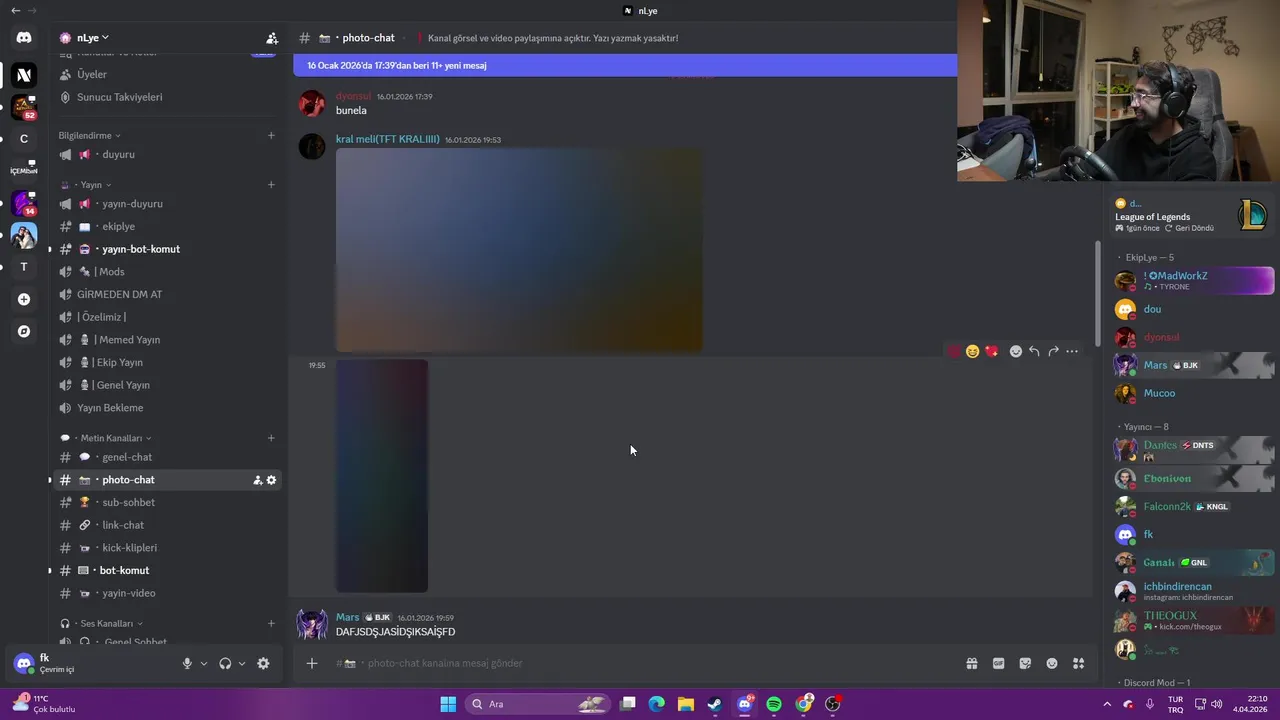The image size is (1280, 720).
Task: Open headphone output options chevron
Action: 242,663
